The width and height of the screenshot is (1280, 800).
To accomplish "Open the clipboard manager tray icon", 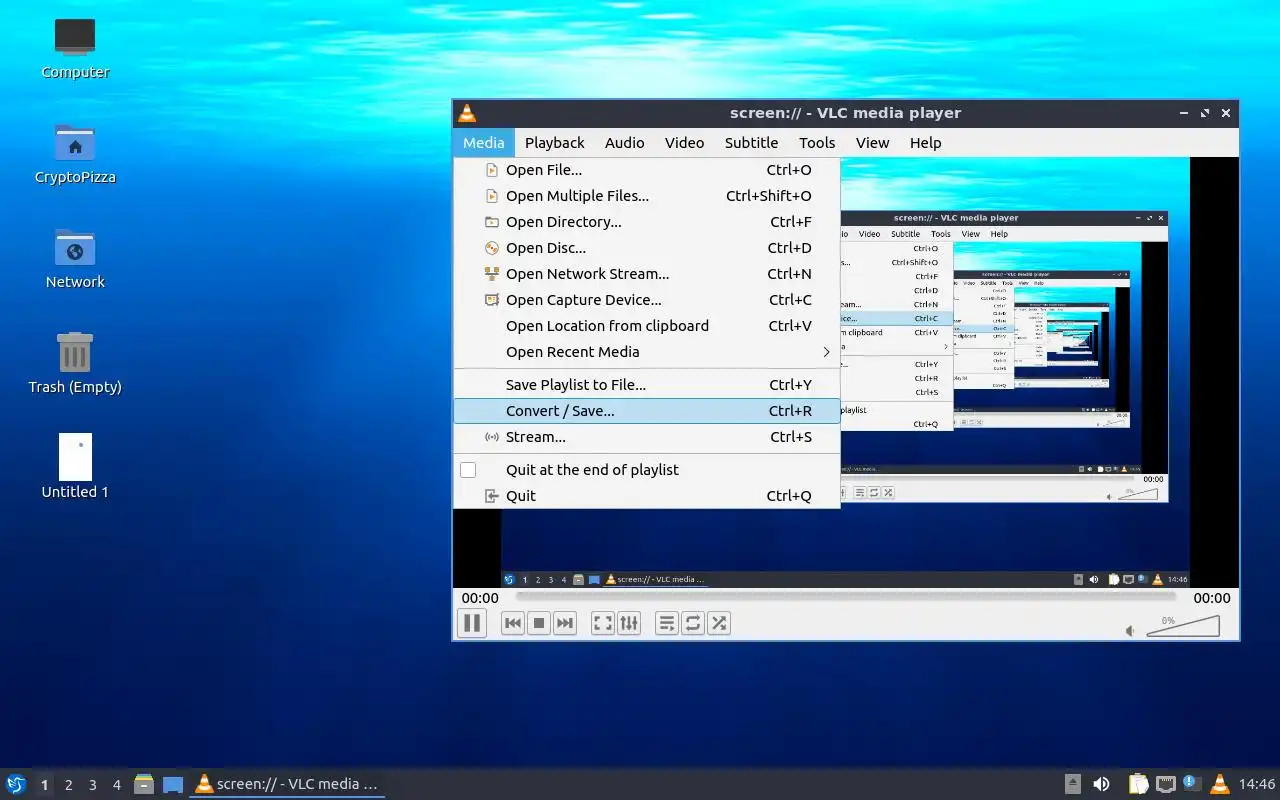I will pyautogui.click(x=1139, y=784).
